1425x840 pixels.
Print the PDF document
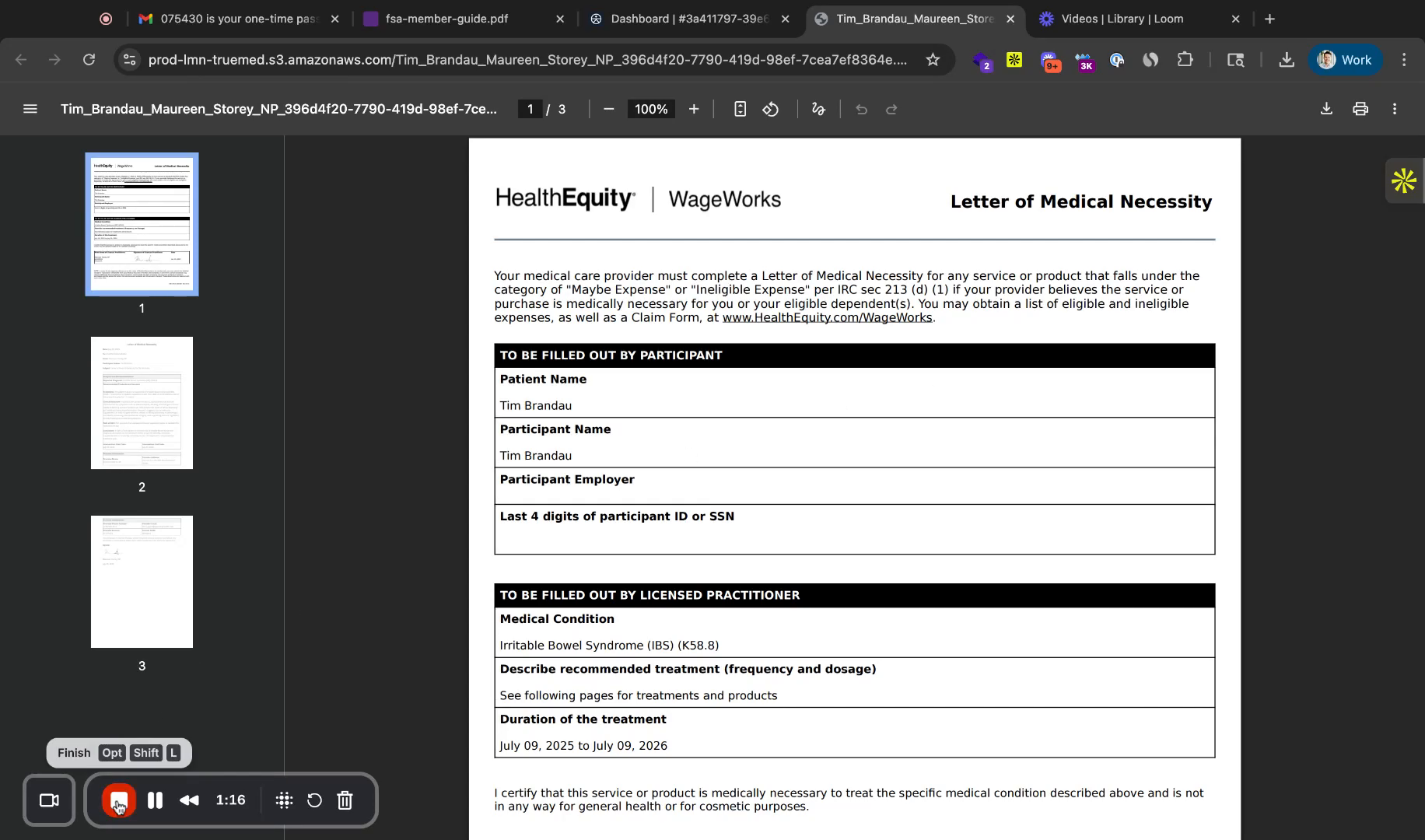pyautogui.click(x=1360, y=109)
